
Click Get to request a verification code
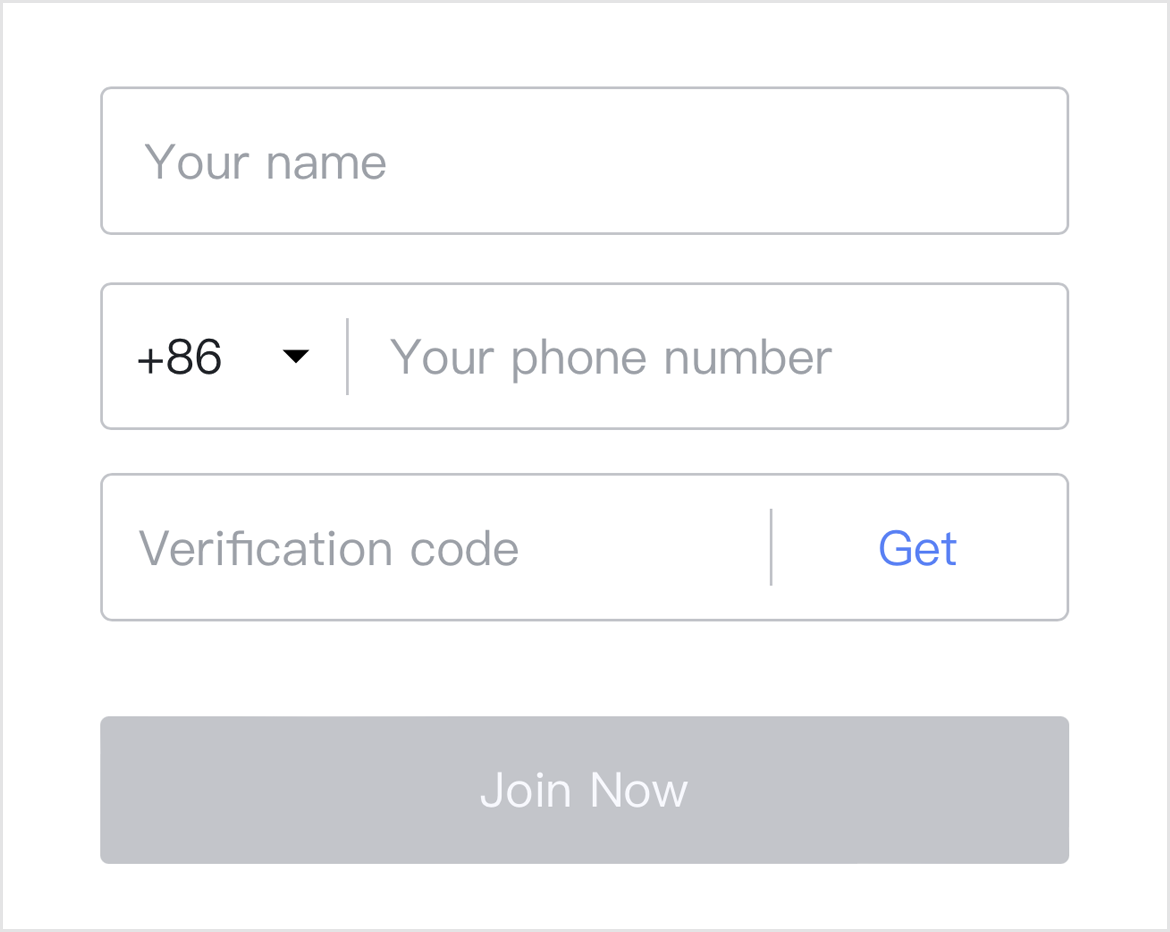(x=917, y=547)
